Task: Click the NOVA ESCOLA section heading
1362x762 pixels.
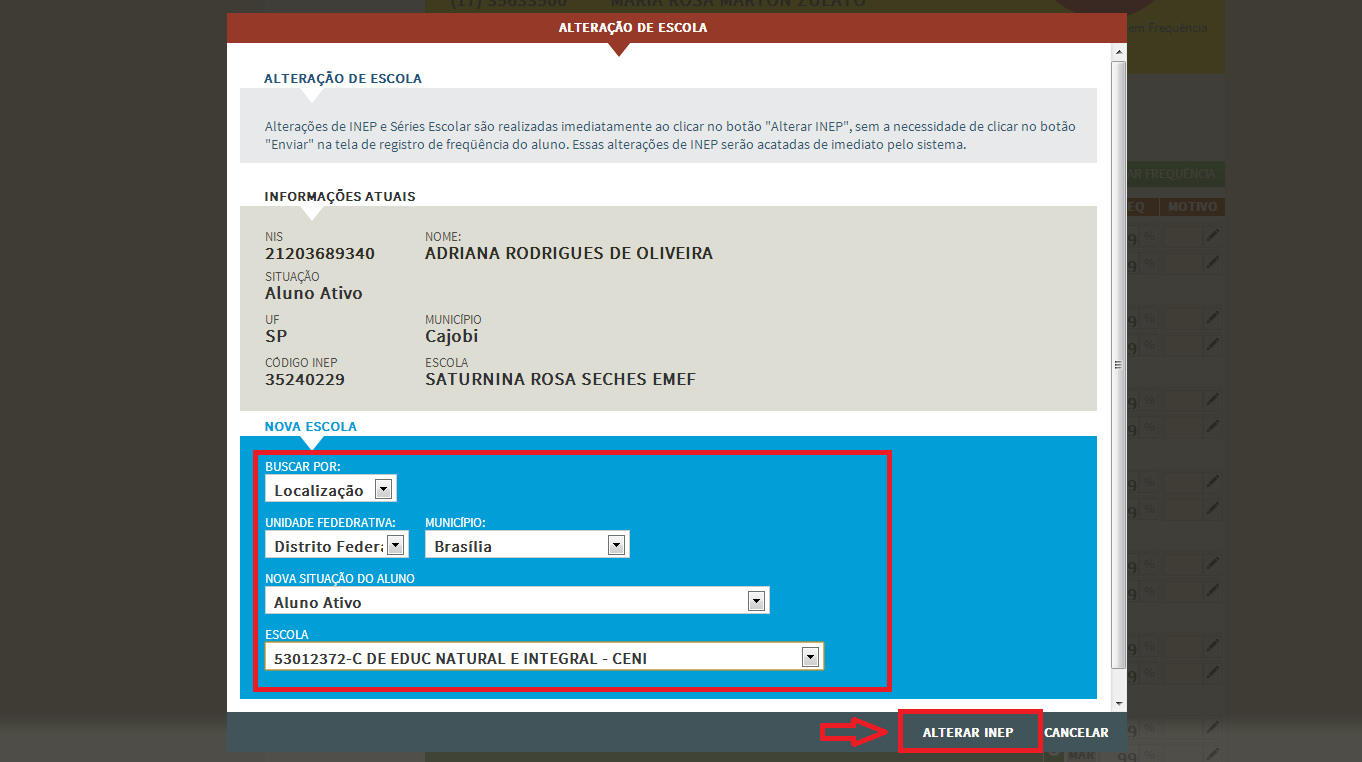Action: click(x=311, y=426)
